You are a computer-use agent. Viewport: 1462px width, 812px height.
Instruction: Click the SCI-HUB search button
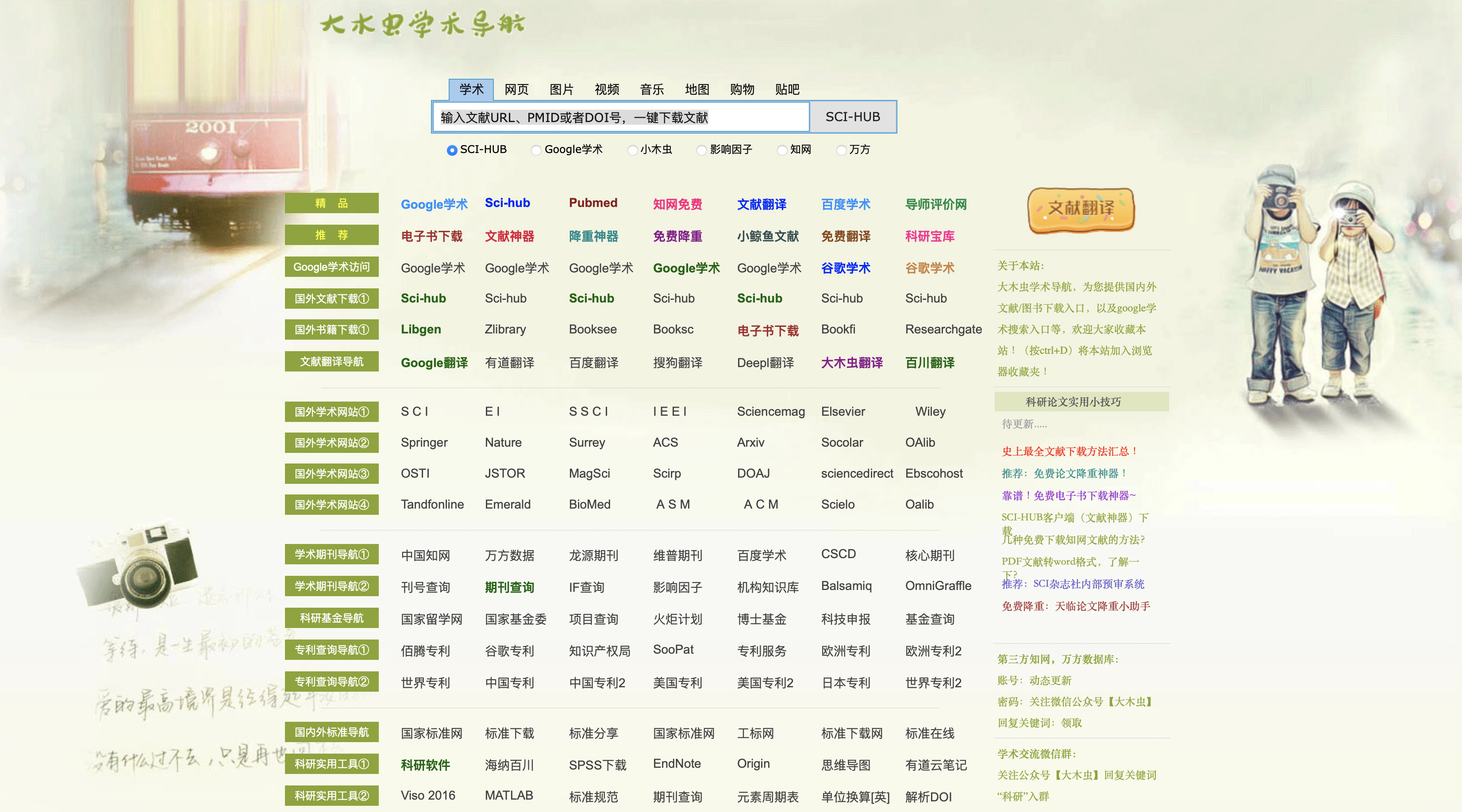[852, 117]
